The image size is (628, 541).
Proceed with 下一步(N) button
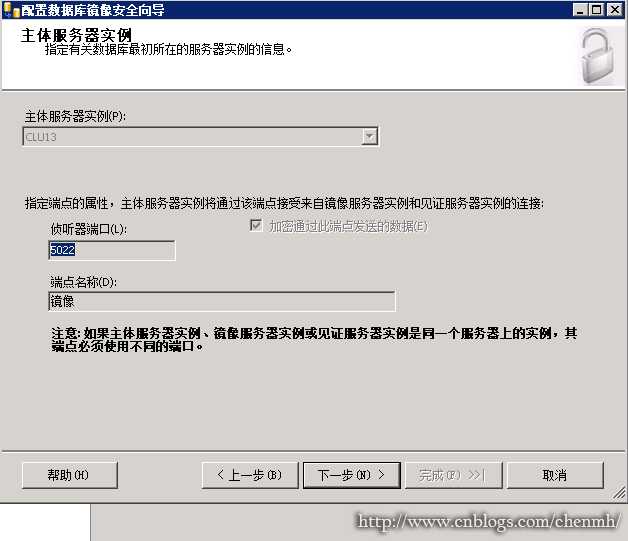[x=352, y=475]
